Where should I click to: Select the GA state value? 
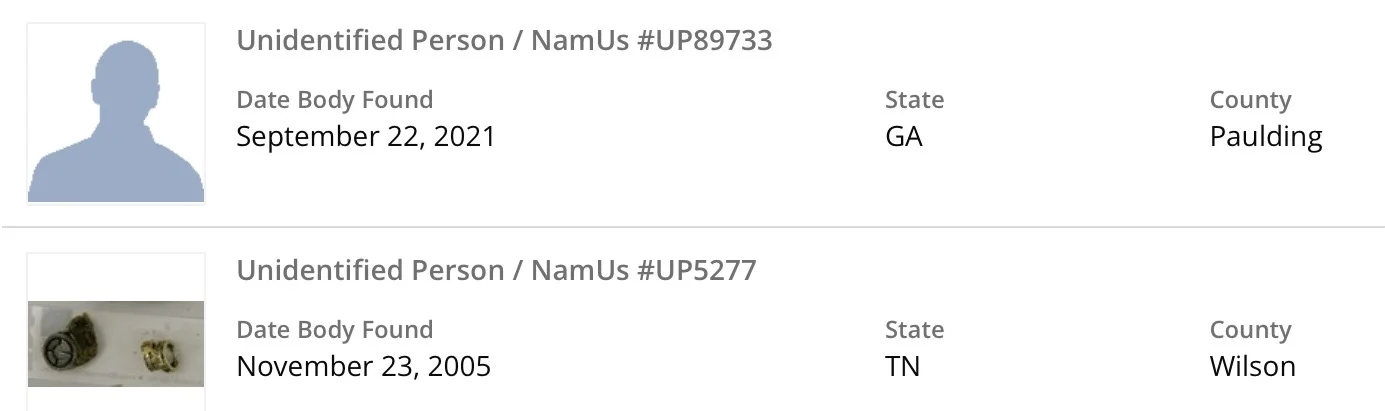pyautogui.click(x=904, y=136)
